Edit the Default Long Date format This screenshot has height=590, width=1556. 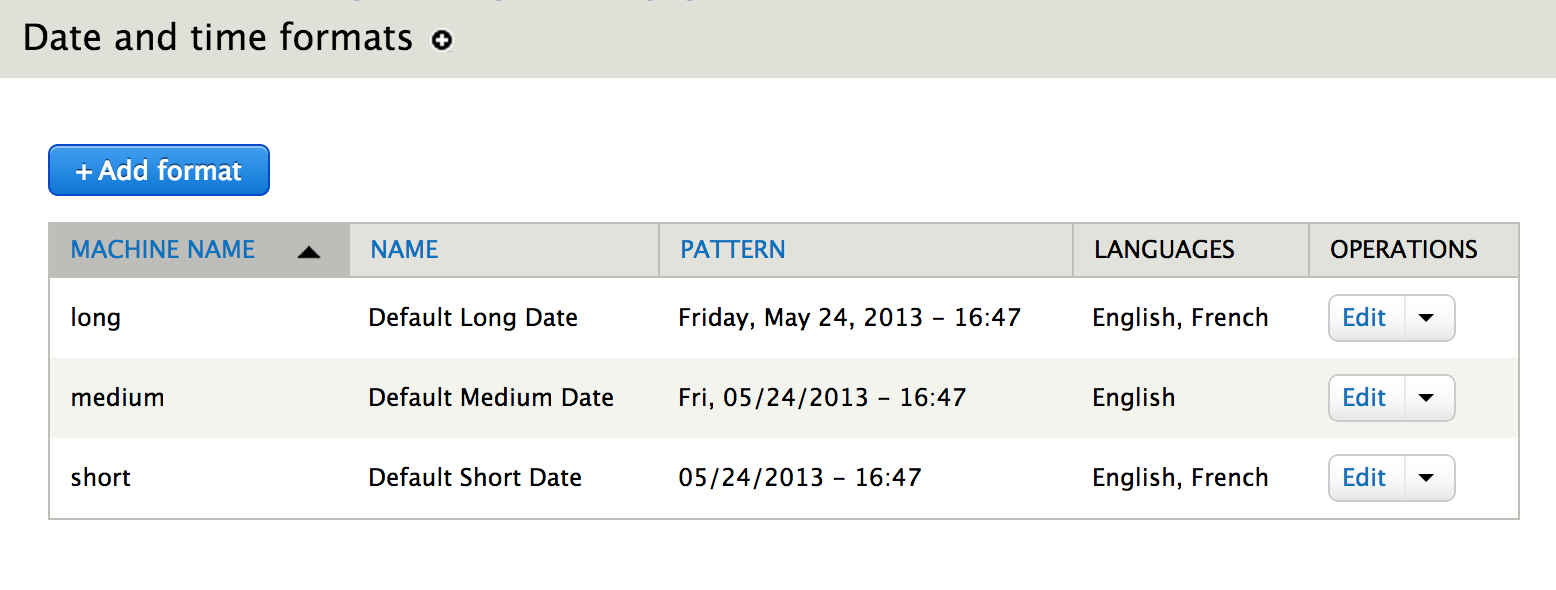1365,317
